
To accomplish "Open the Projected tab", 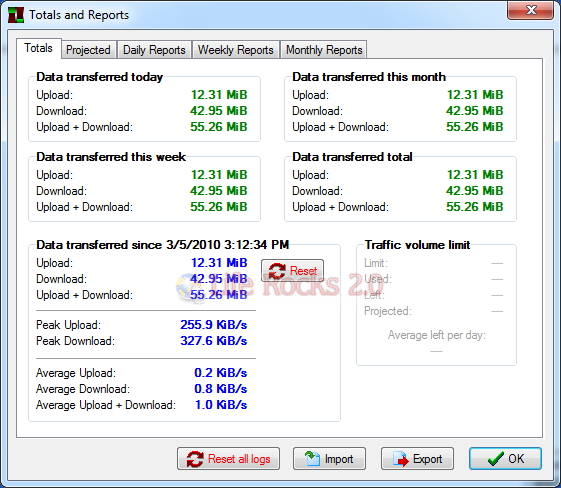I will click(88, 50).
